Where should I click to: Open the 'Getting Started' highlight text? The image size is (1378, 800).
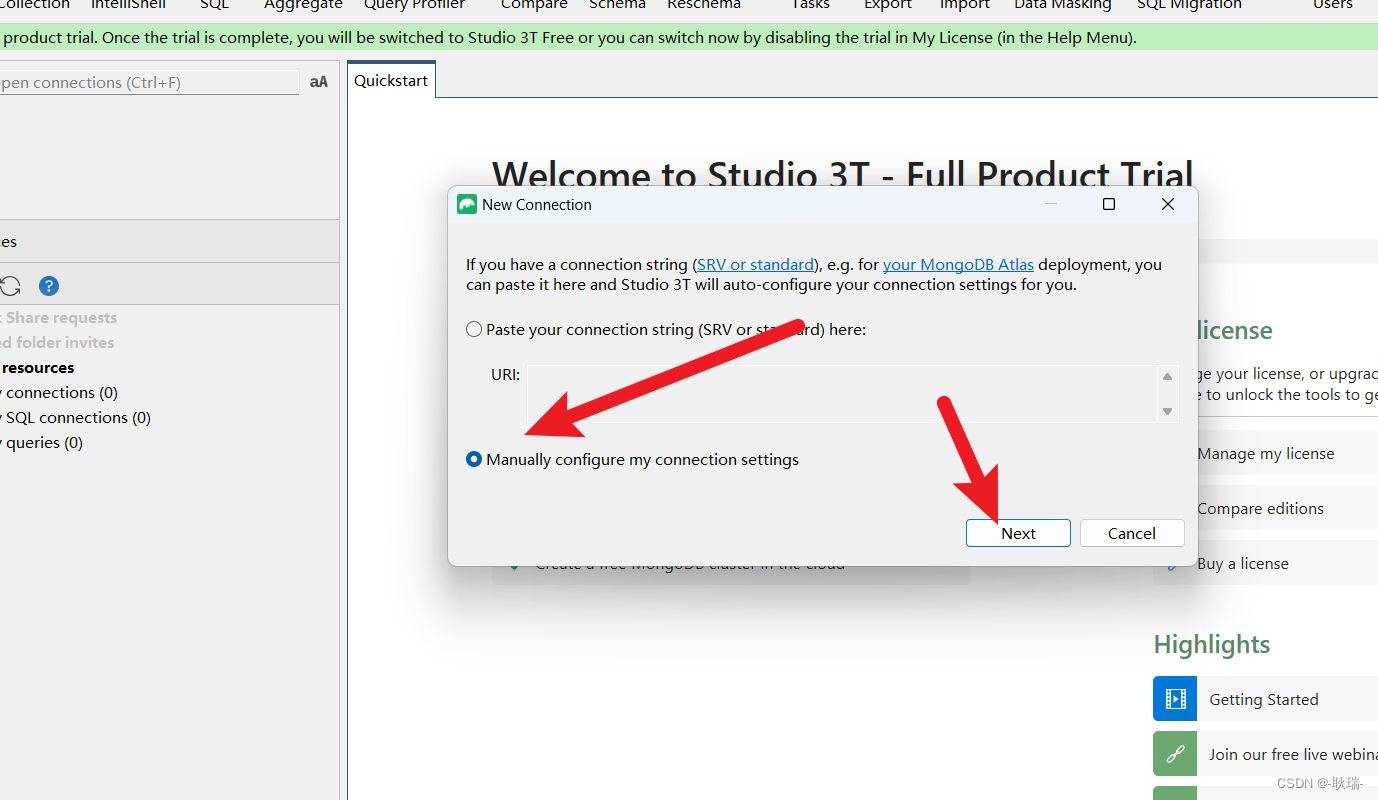click(1264, 699)
